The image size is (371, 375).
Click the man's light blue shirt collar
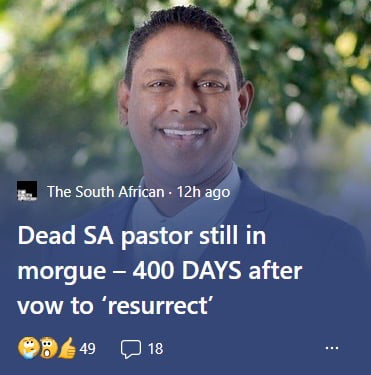click(187, 207)
